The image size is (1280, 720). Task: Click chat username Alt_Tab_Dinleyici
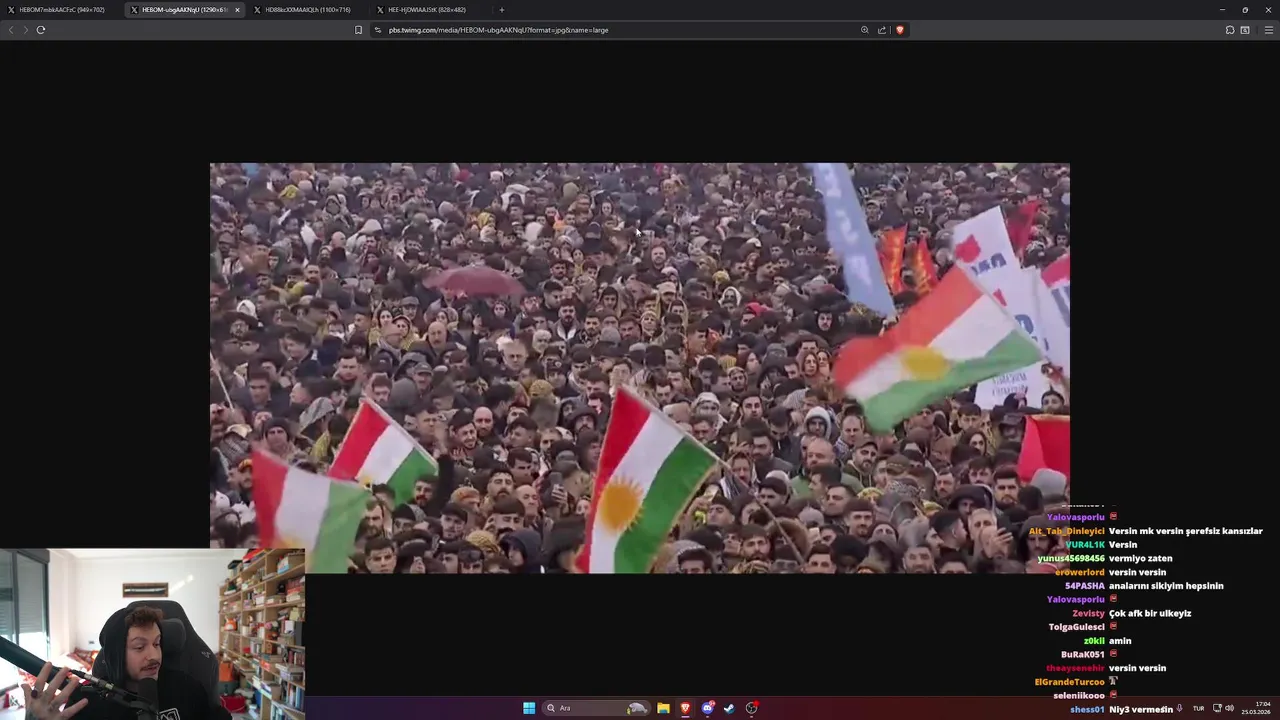1066,531
